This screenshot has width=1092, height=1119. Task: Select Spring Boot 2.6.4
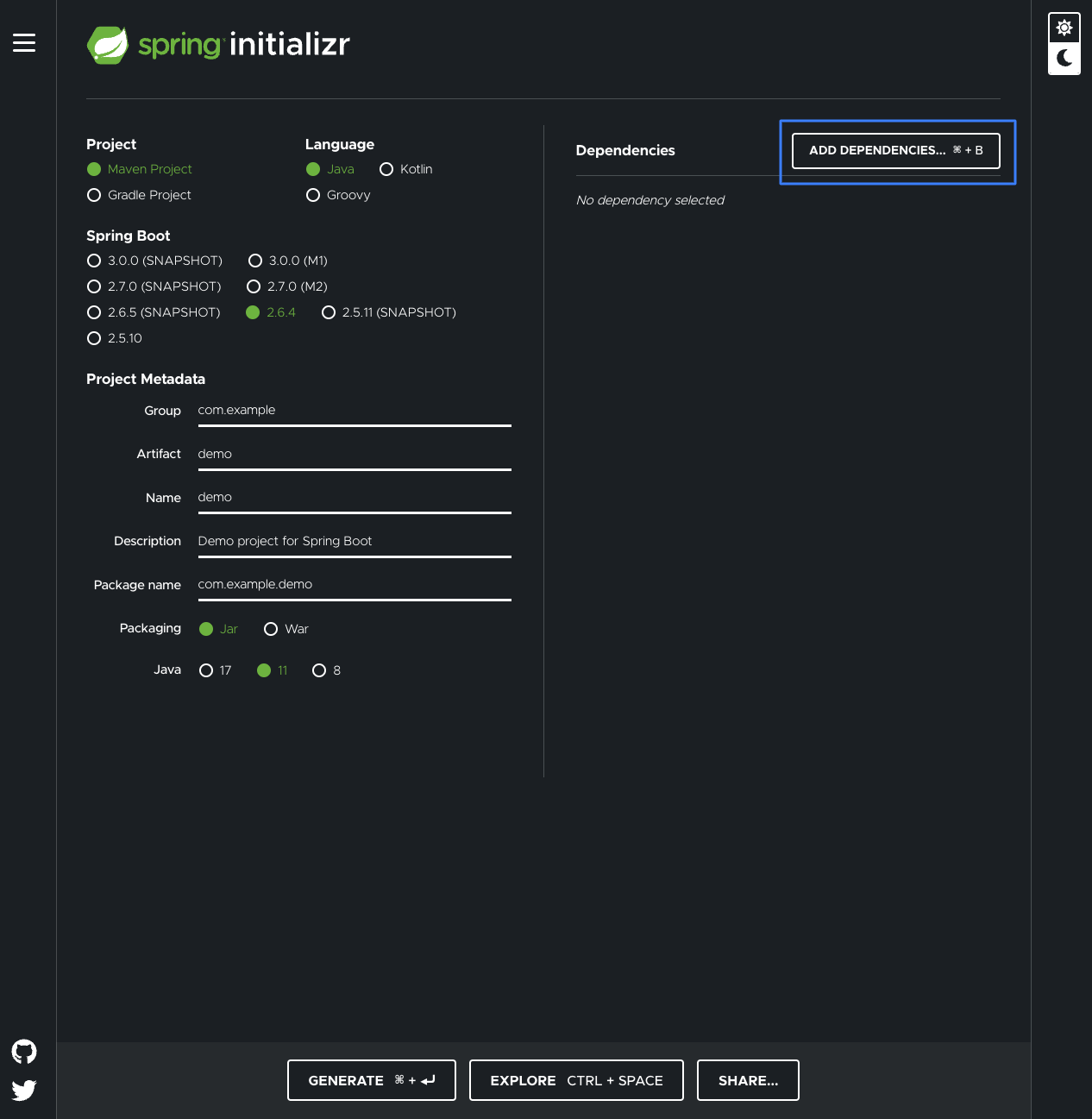271,312
